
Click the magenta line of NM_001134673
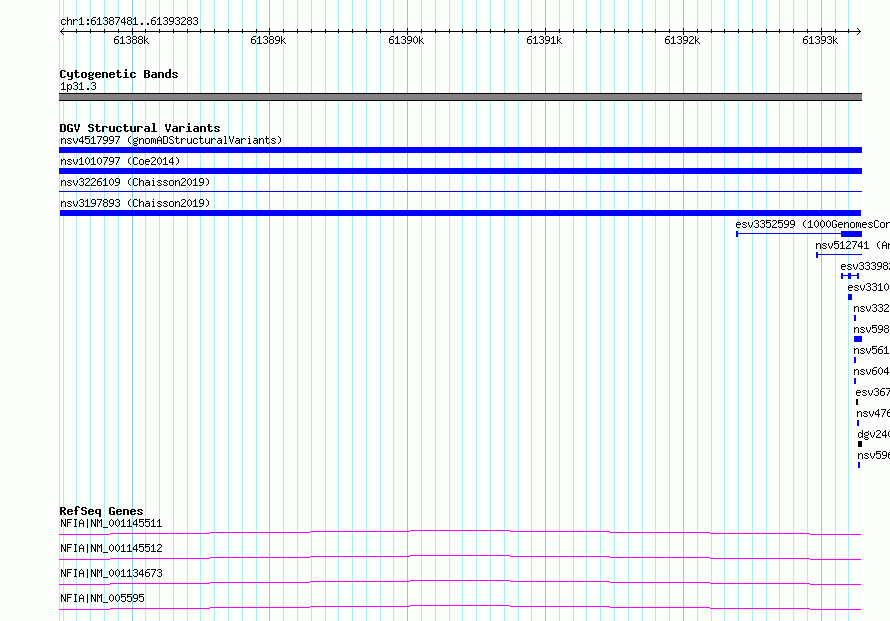[460, 582]
